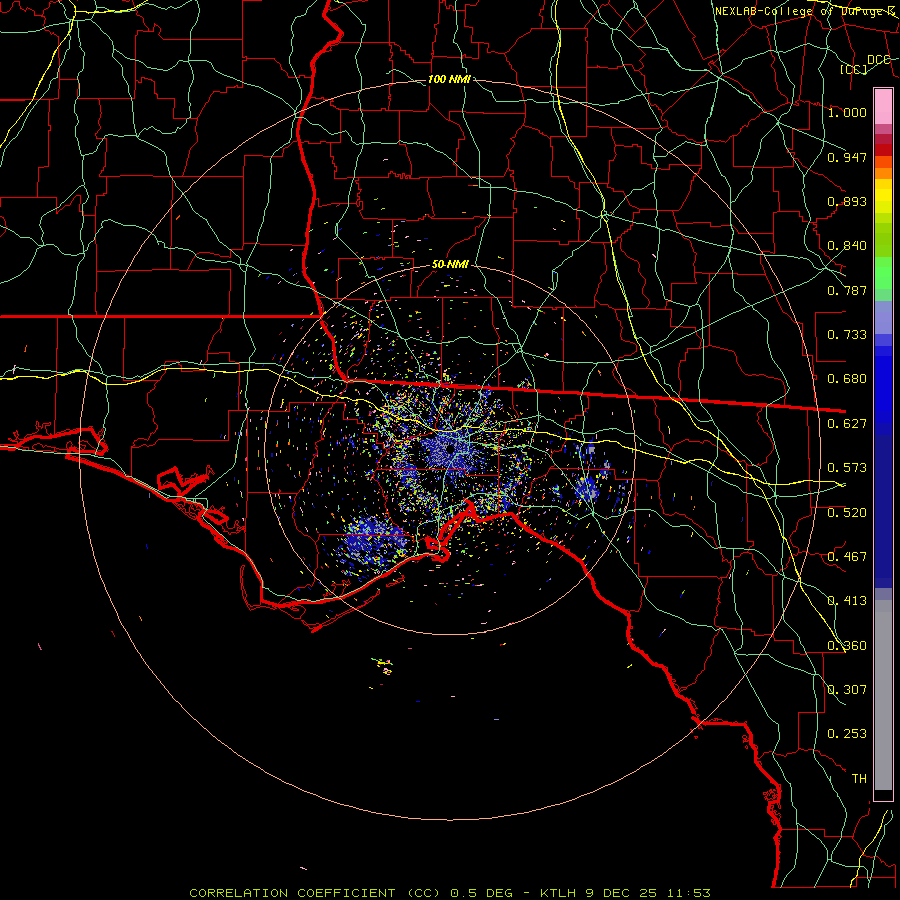Click the TH threshold label on legend
The image size is (900, 900).
[x=859, y=779]
